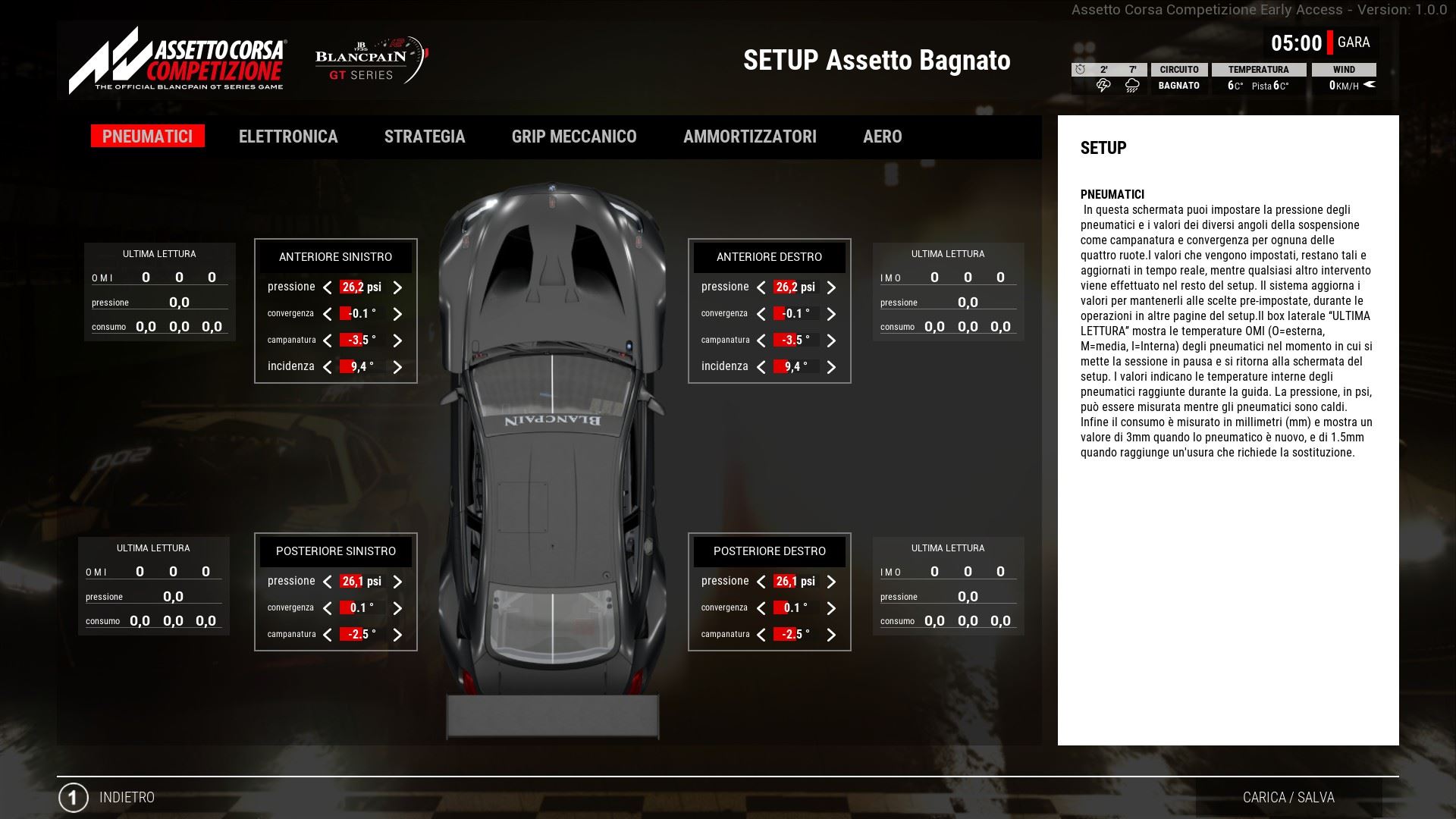Click the ANTERIORE SINISTRO panel header
The width and height of the screenshot is (1456, 819).
[336, 257]
